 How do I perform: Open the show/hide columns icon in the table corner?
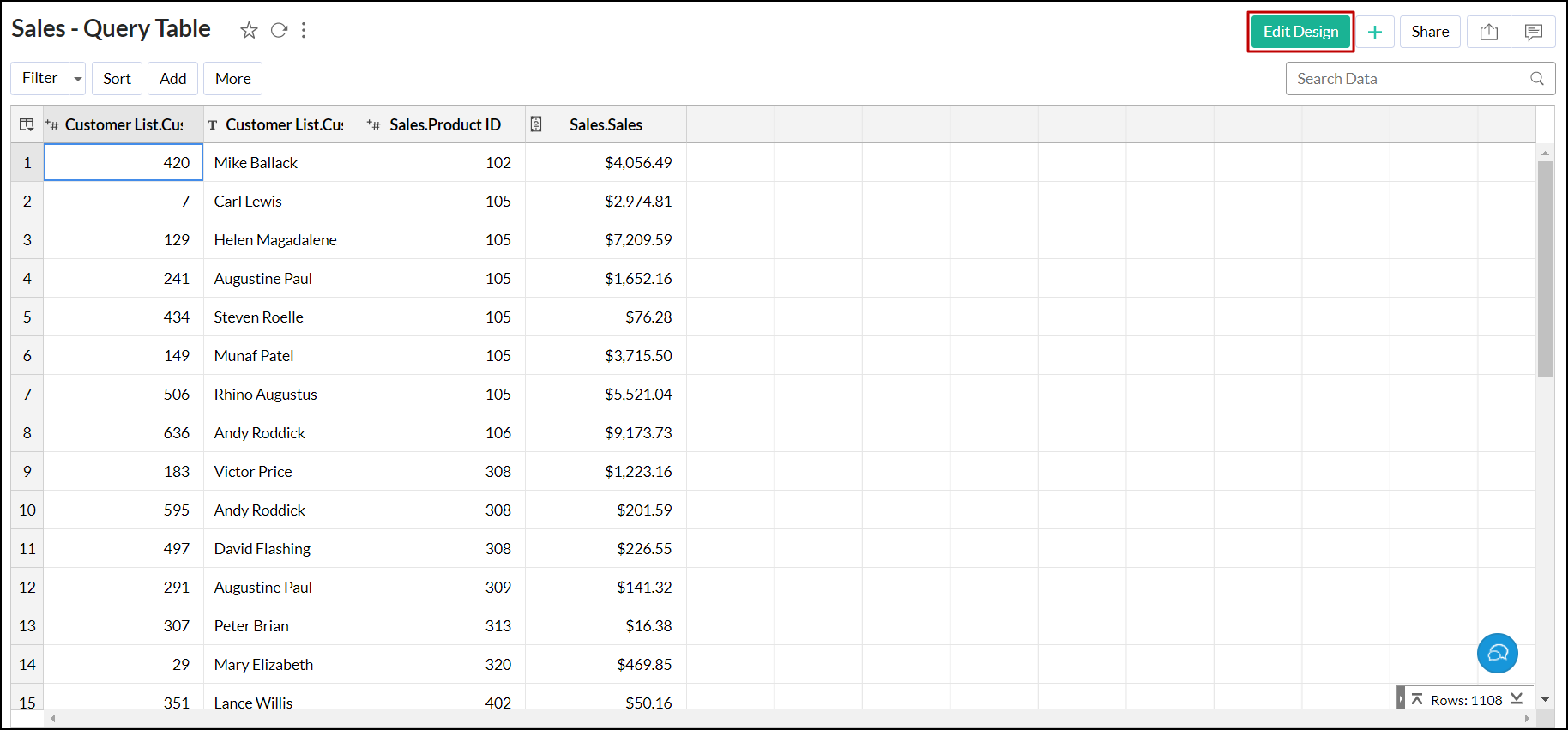pyautogui.click(x=27, y=124)
